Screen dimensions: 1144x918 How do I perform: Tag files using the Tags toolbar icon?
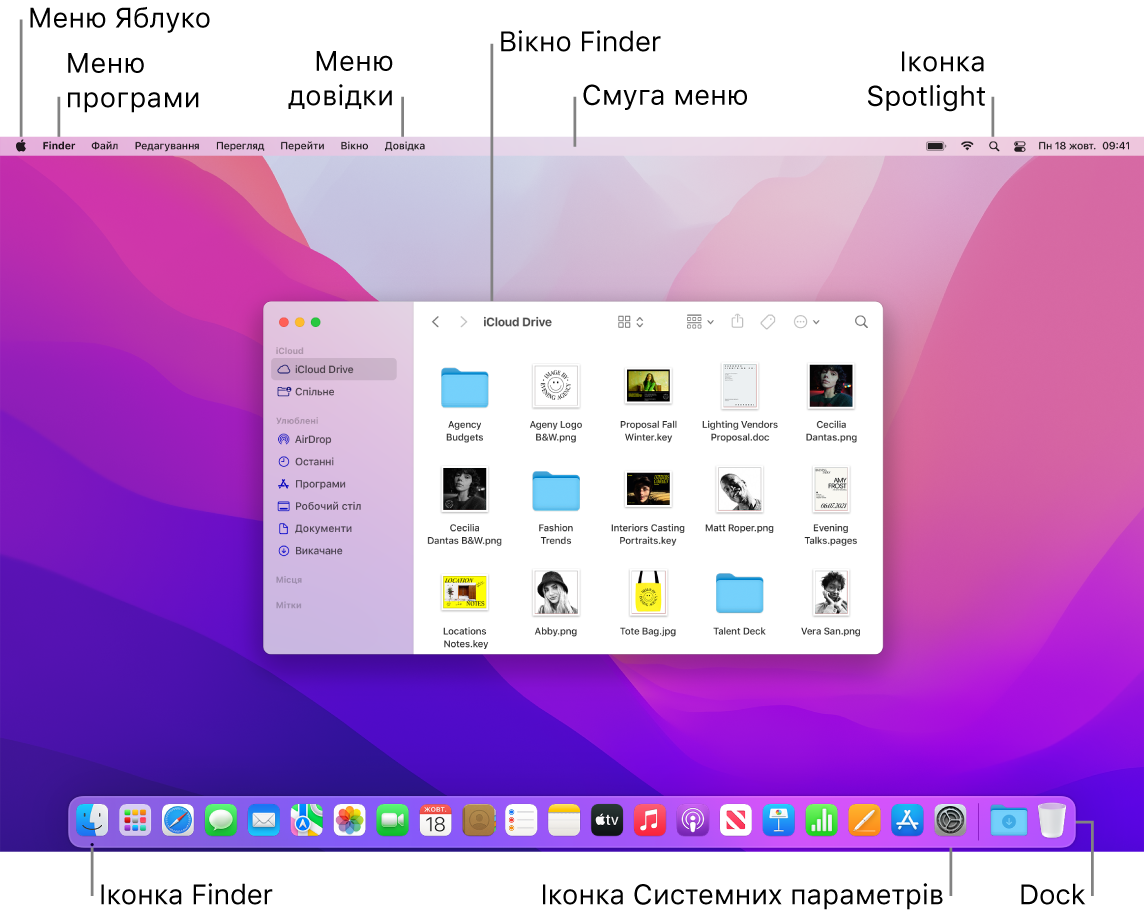[768, 321]
